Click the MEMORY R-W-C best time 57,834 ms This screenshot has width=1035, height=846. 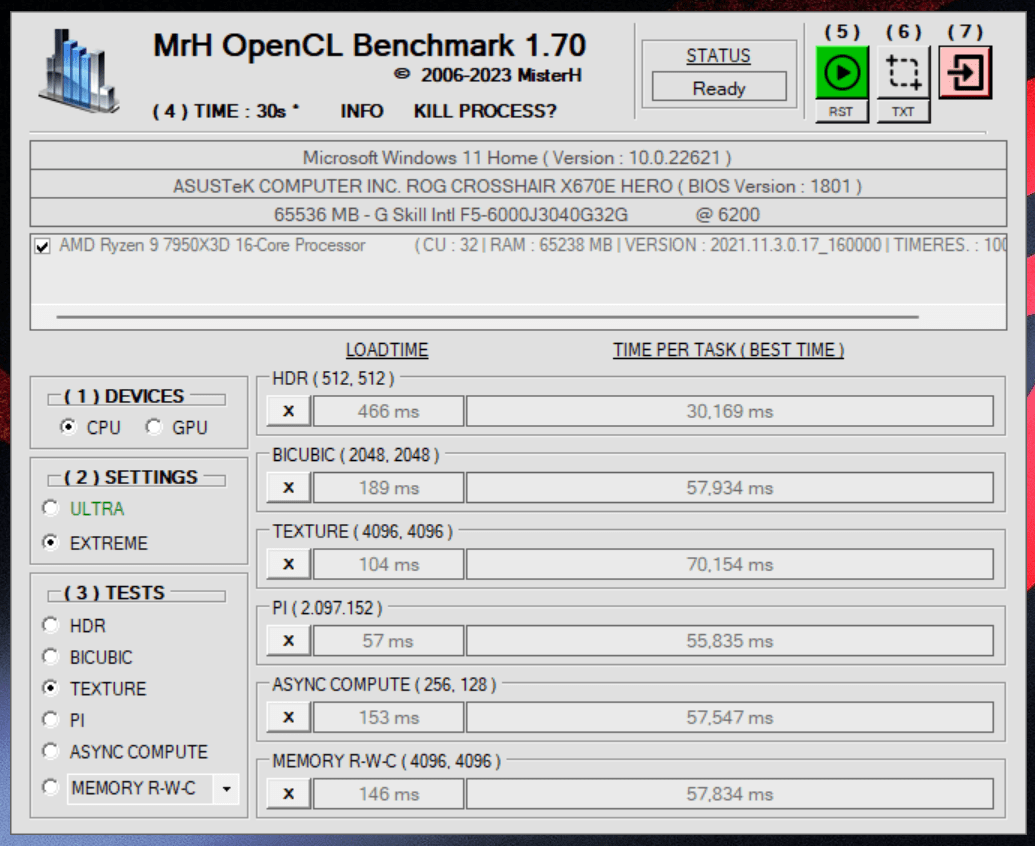[729, 794]
